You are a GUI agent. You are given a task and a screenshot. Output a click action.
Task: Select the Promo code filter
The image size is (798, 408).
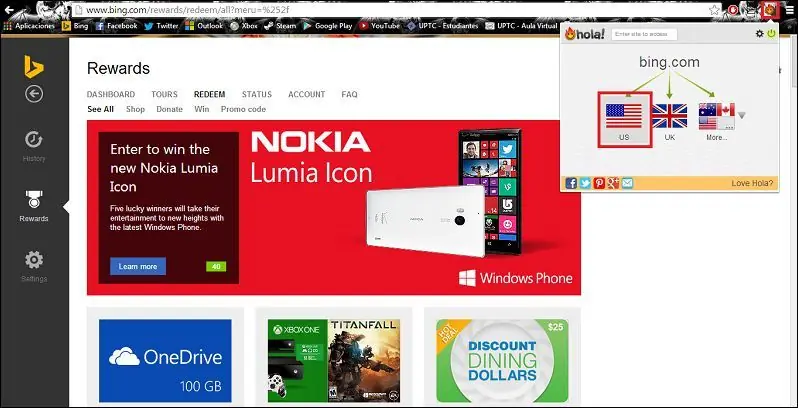coord(243,109)
